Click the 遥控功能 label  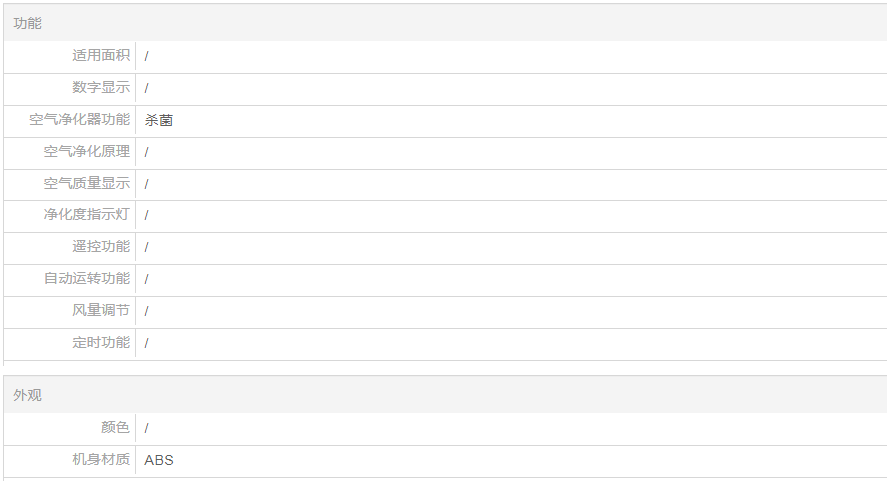click(101, 247)
